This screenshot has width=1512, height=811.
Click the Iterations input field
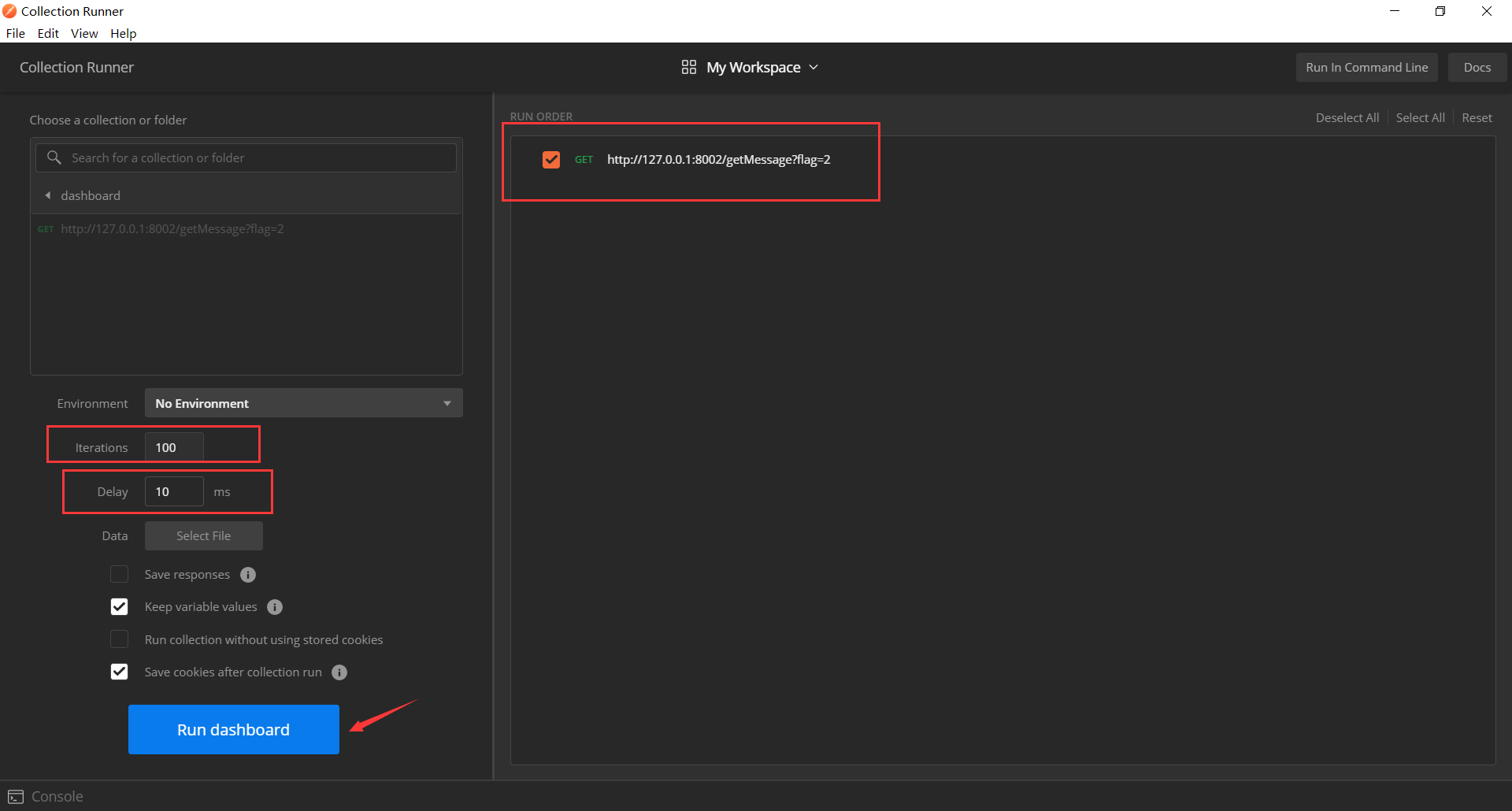174,447
